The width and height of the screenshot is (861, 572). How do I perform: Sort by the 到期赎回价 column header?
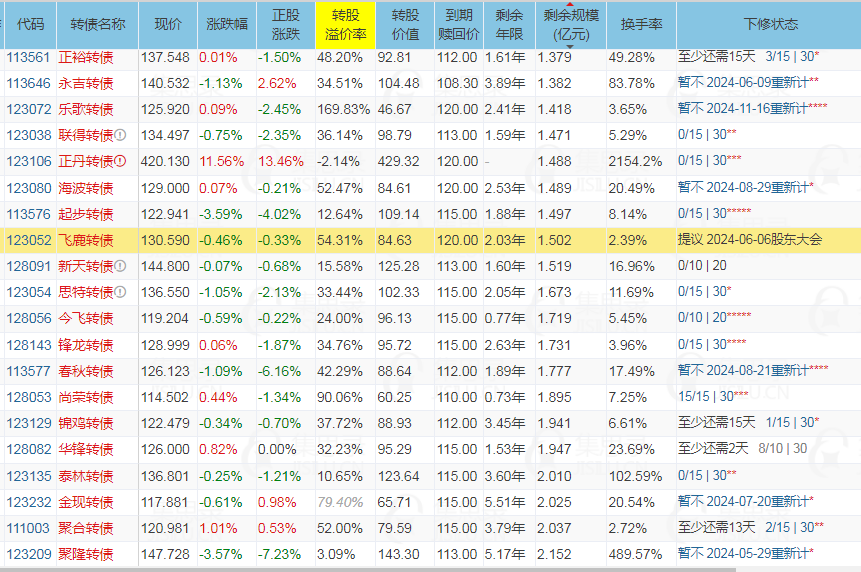459,25
